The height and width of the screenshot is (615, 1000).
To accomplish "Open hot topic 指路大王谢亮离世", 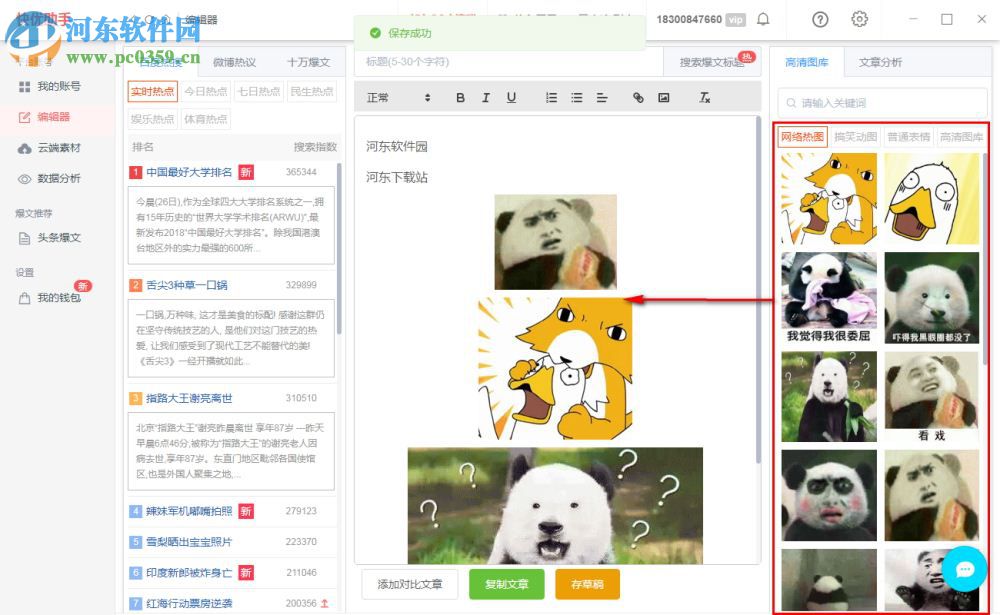I will pos(189,398).
